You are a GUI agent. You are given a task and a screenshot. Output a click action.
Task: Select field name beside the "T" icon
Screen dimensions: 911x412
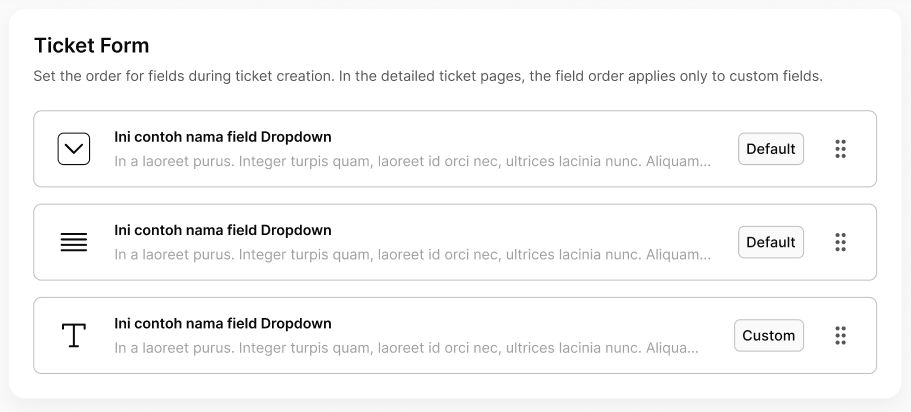223,323
